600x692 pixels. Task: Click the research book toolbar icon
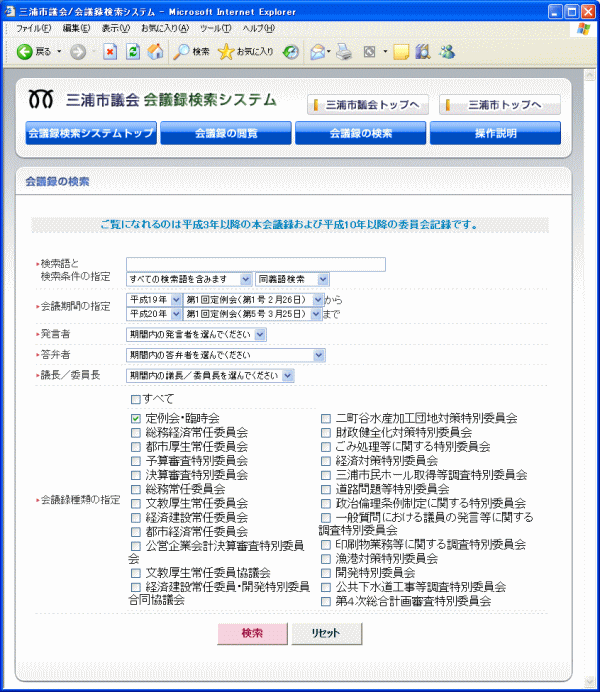click(423, 52)
